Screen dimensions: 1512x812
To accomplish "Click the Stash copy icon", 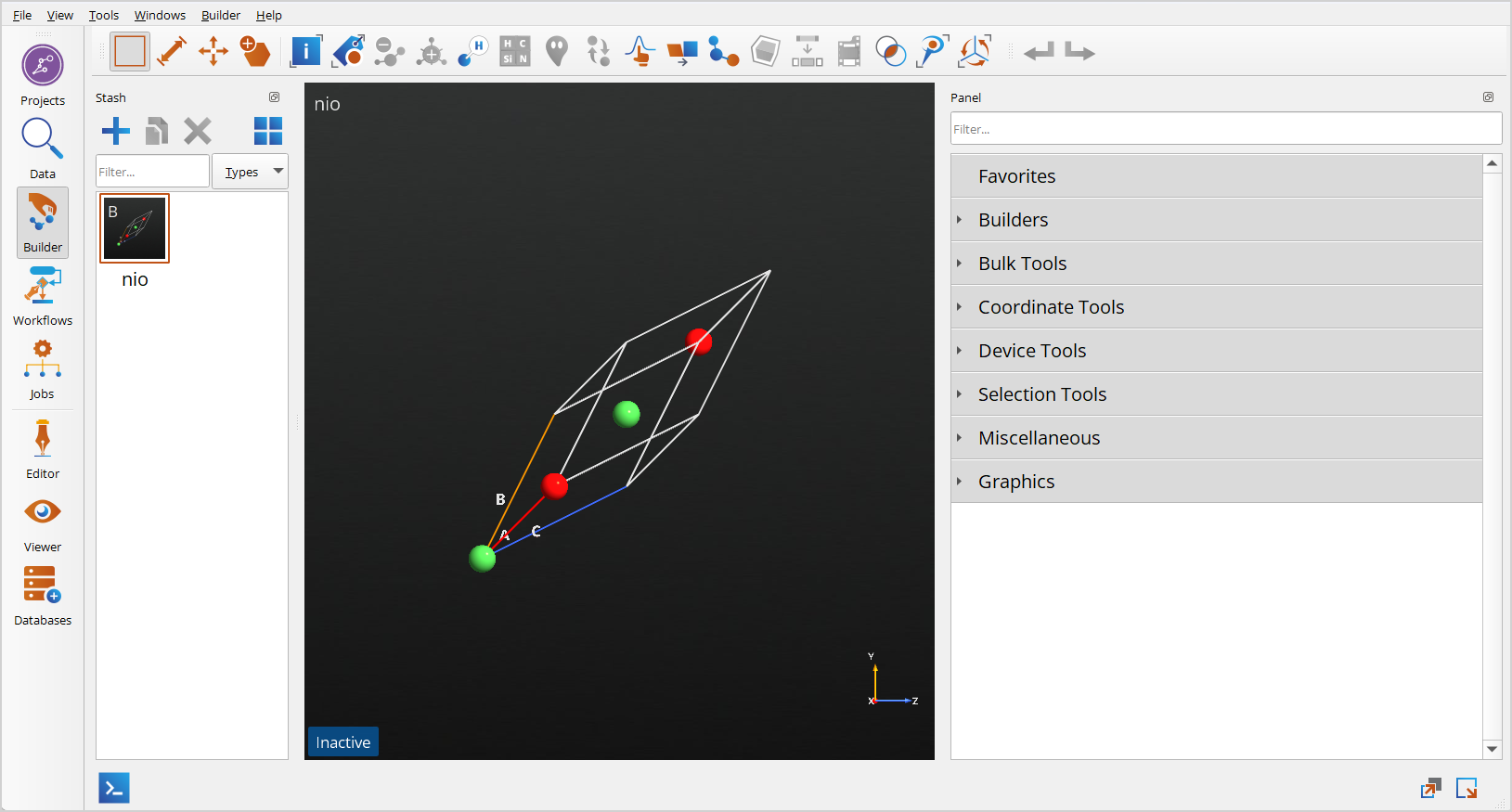I will coord(157,131).
